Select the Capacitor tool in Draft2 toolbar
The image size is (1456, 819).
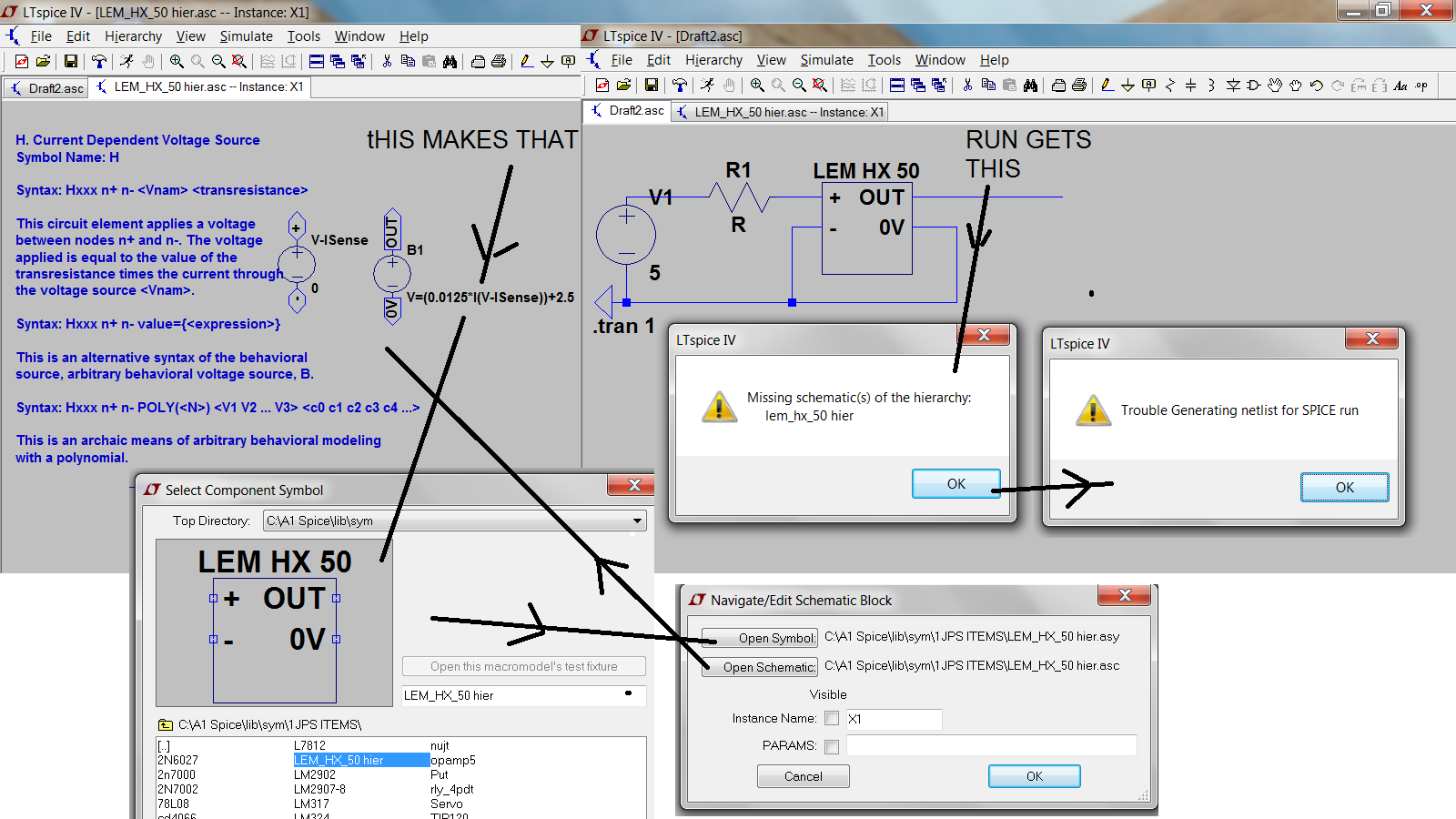point(1190,85)
